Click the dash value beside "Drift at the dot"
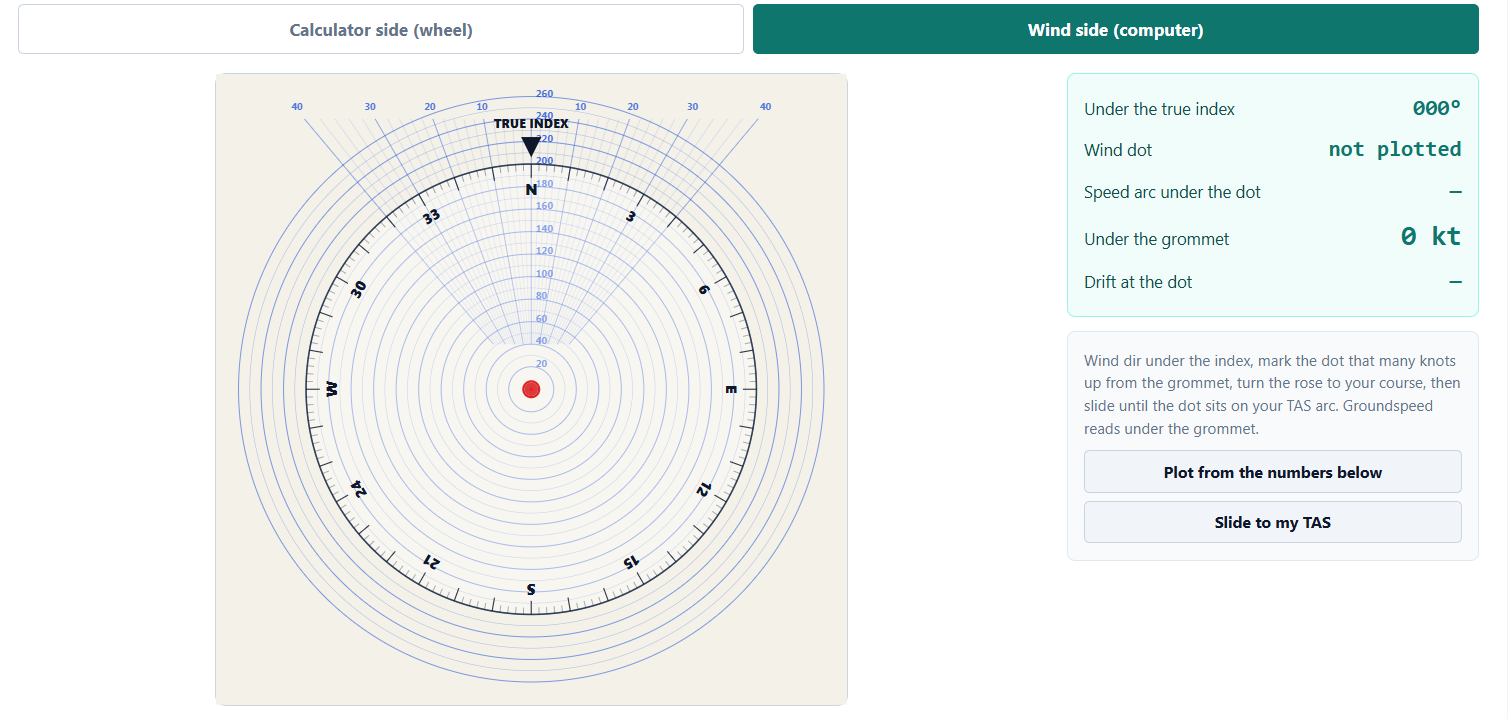1508x719 pixels. coord(1455,282)
